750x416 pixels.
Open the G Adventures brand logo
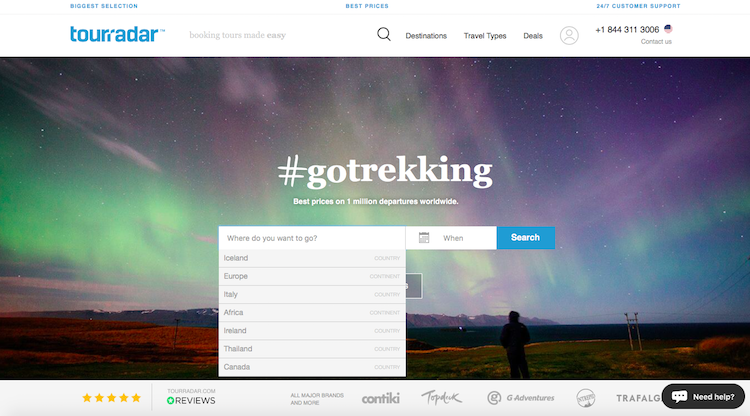tap(520, 398)
